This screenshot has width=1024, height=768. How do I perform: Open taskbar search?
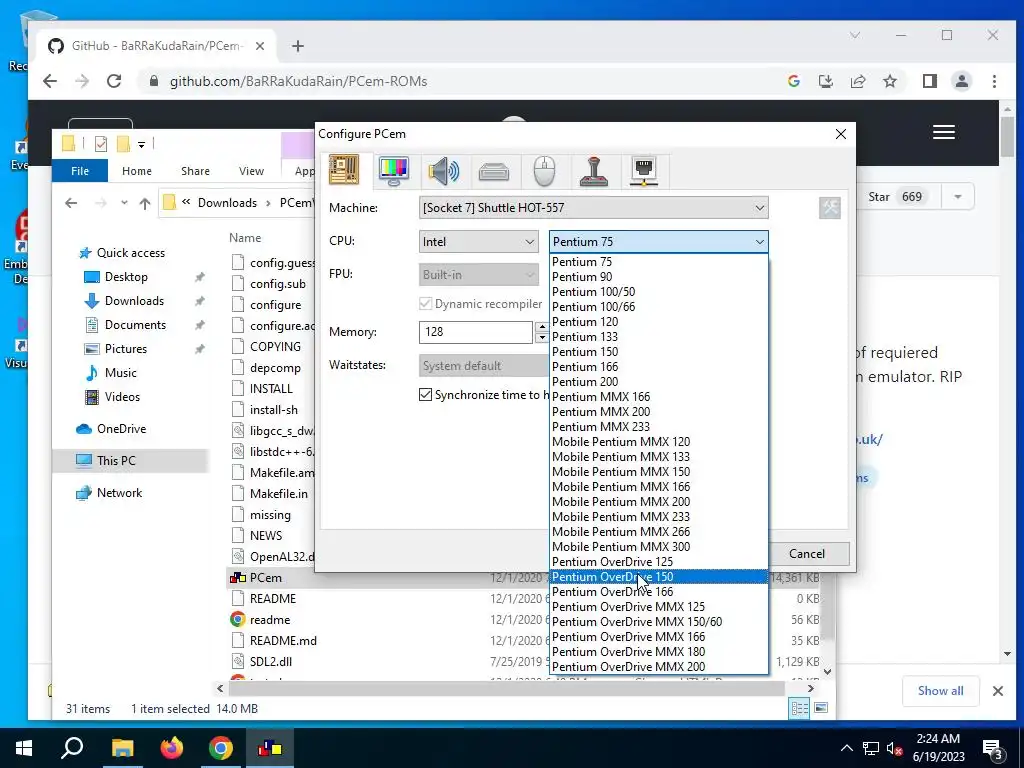point(72,748)
